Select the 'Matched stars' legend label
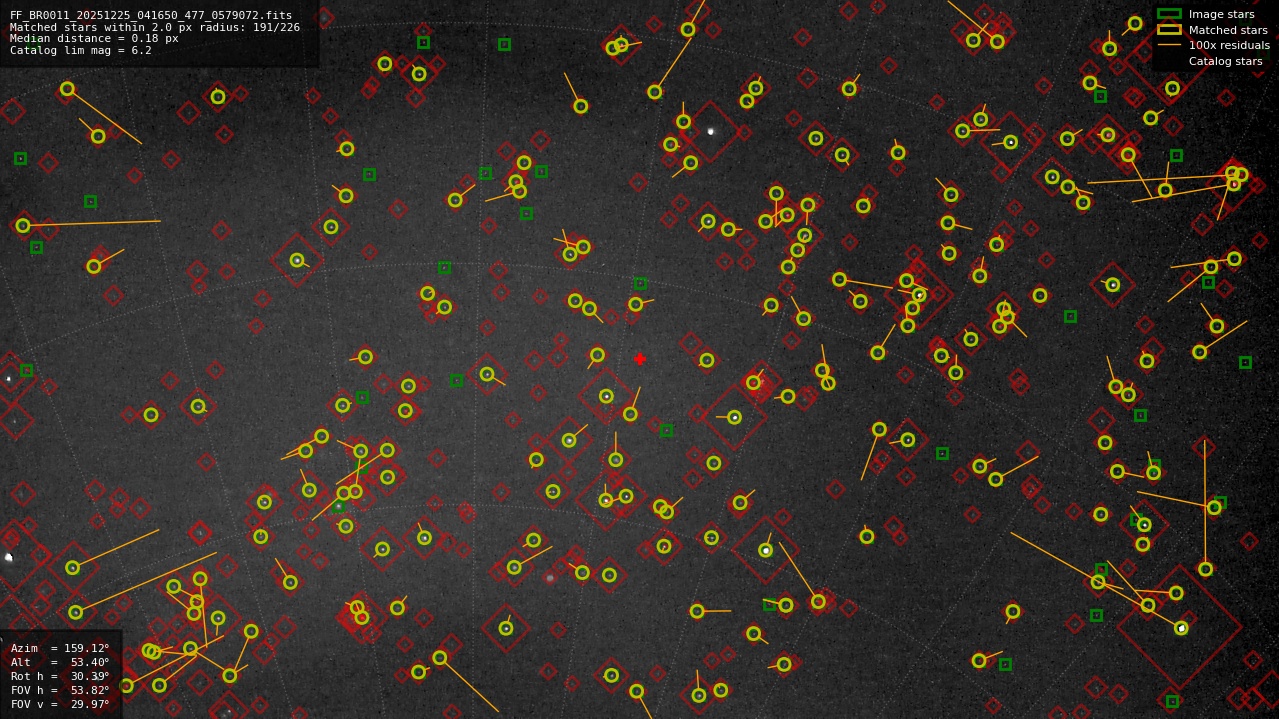This screenshot has height=719, width=1279. (1228, 30)
